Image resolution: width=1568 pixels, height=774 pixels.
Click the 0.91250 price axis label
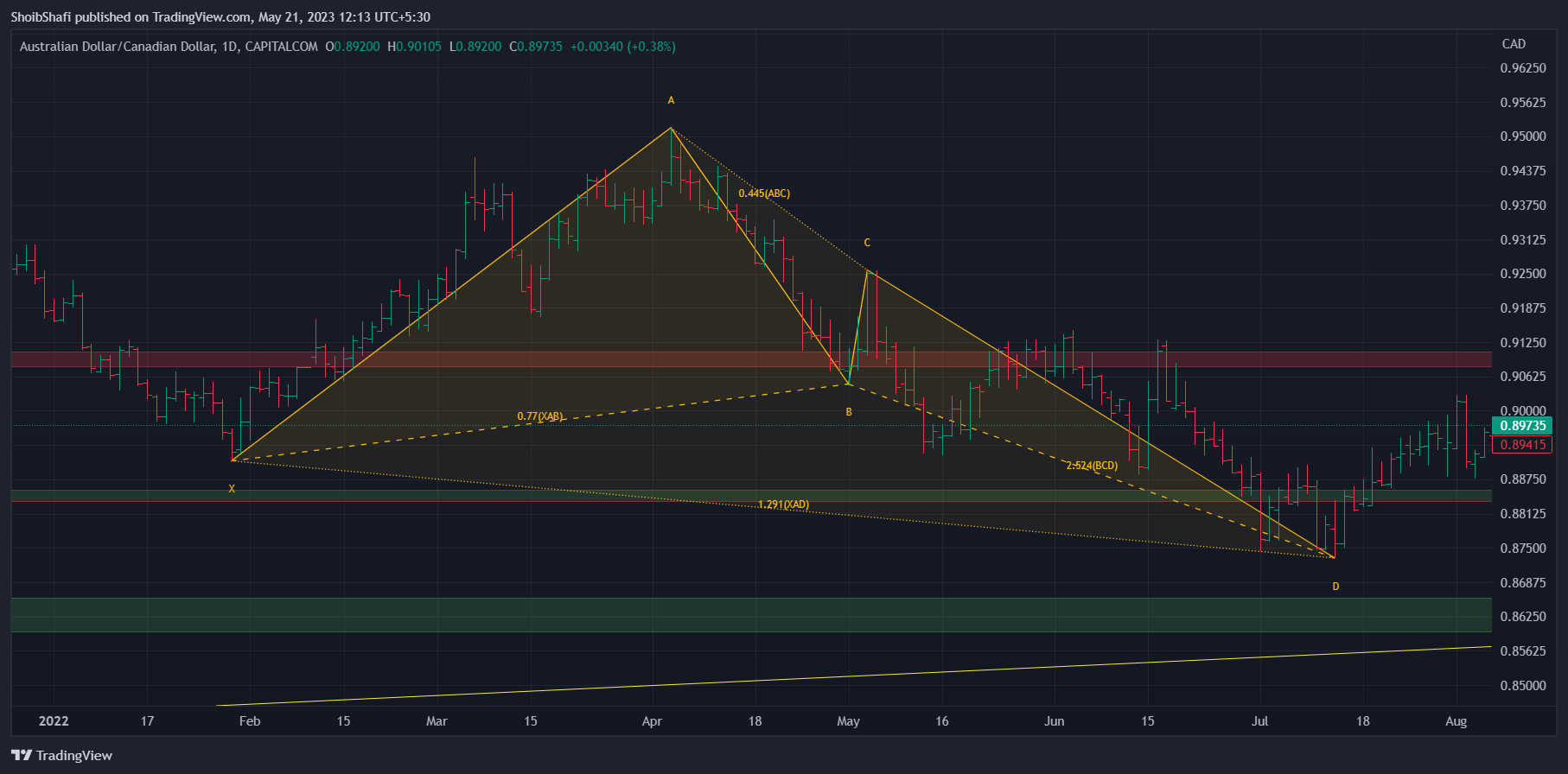pos(1523,343)
